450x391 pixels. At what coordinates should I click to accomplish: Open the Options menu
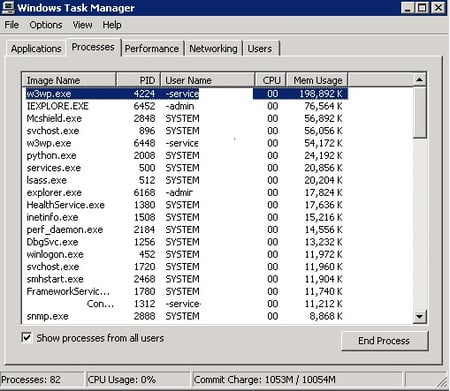coord(46,25)
